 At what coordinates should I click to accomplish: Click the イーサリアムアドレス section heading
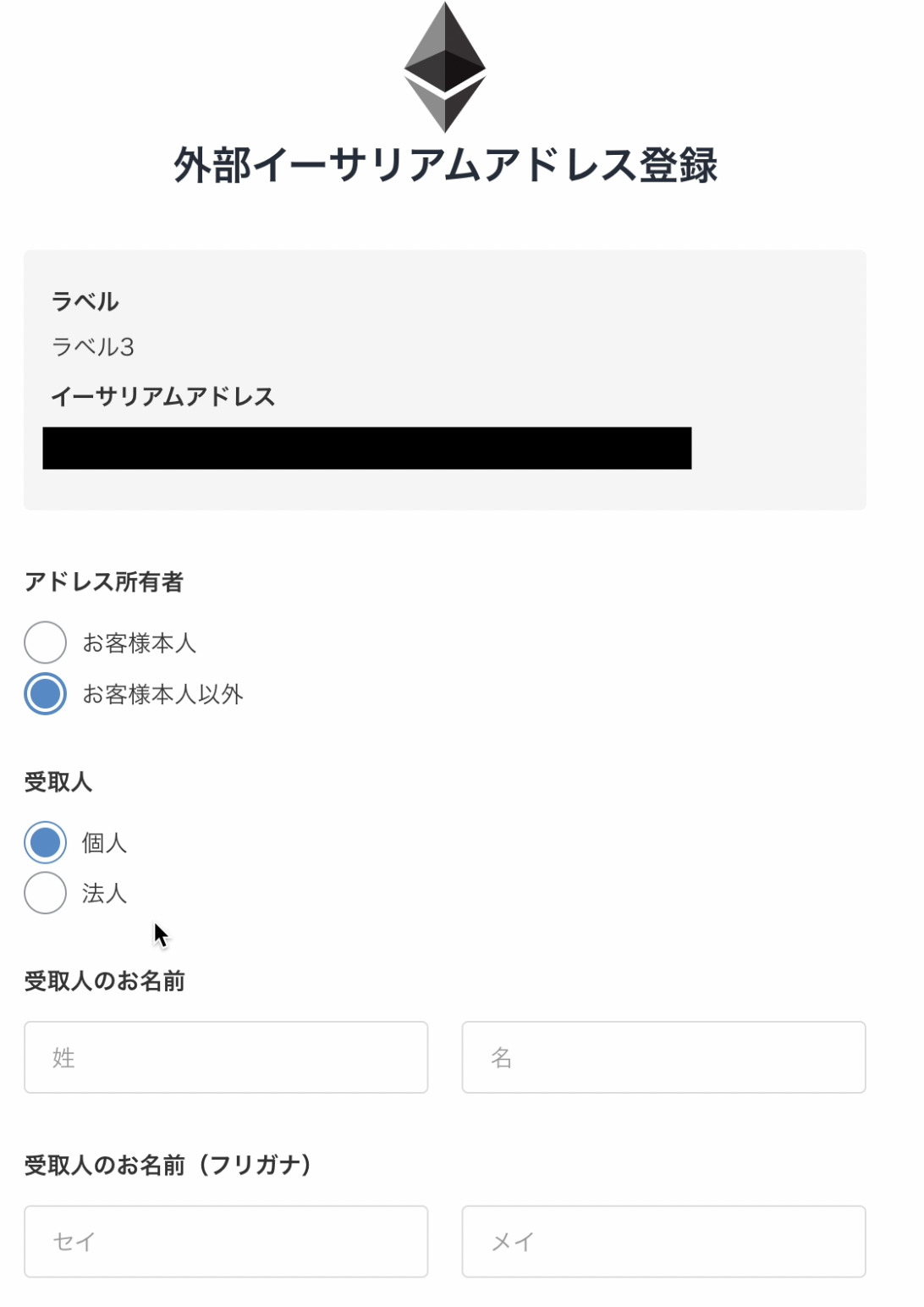coord(163,397)
